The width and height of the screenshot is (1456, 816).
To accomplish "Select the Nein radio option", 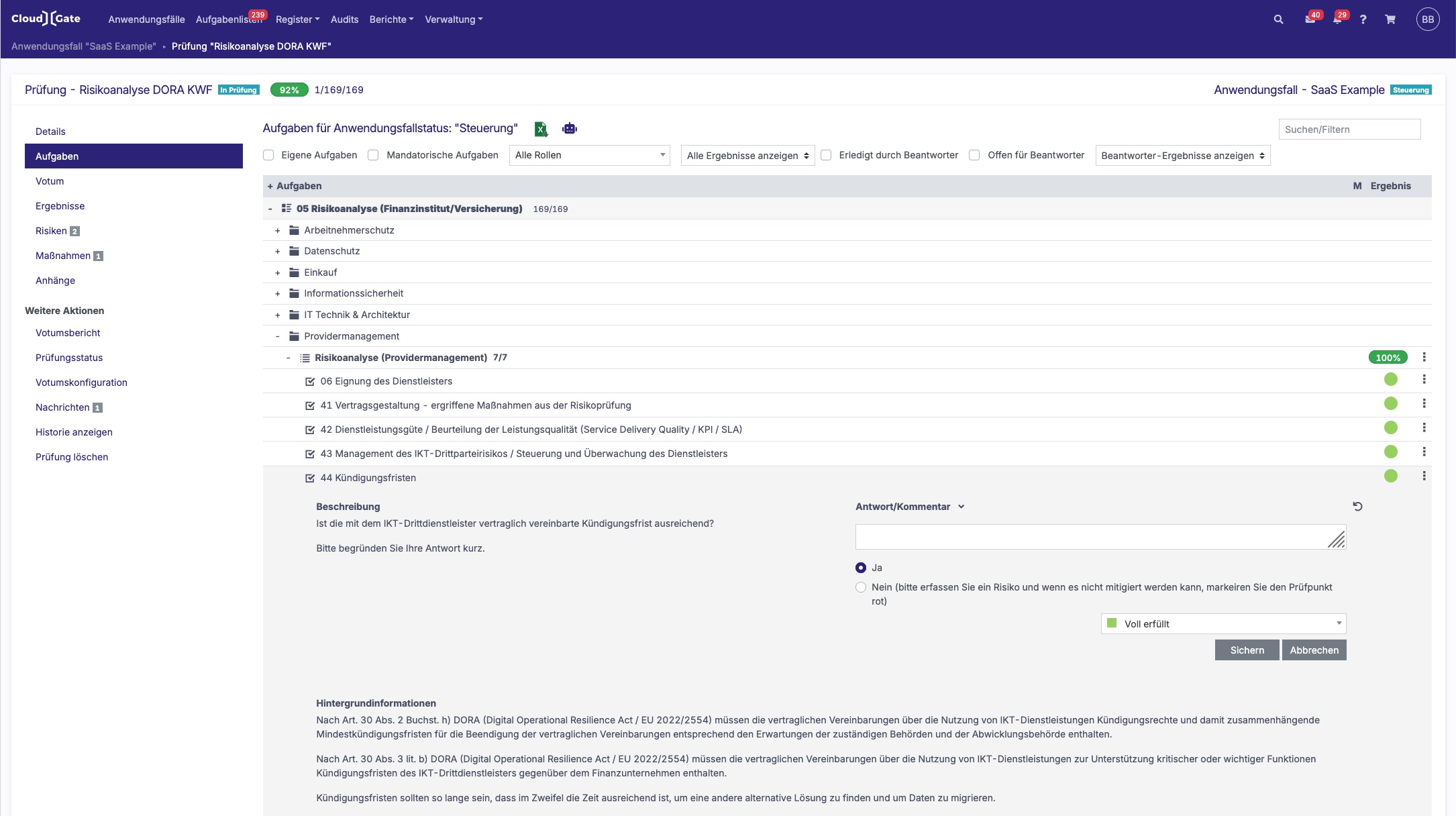I will (x=861, y=587).
